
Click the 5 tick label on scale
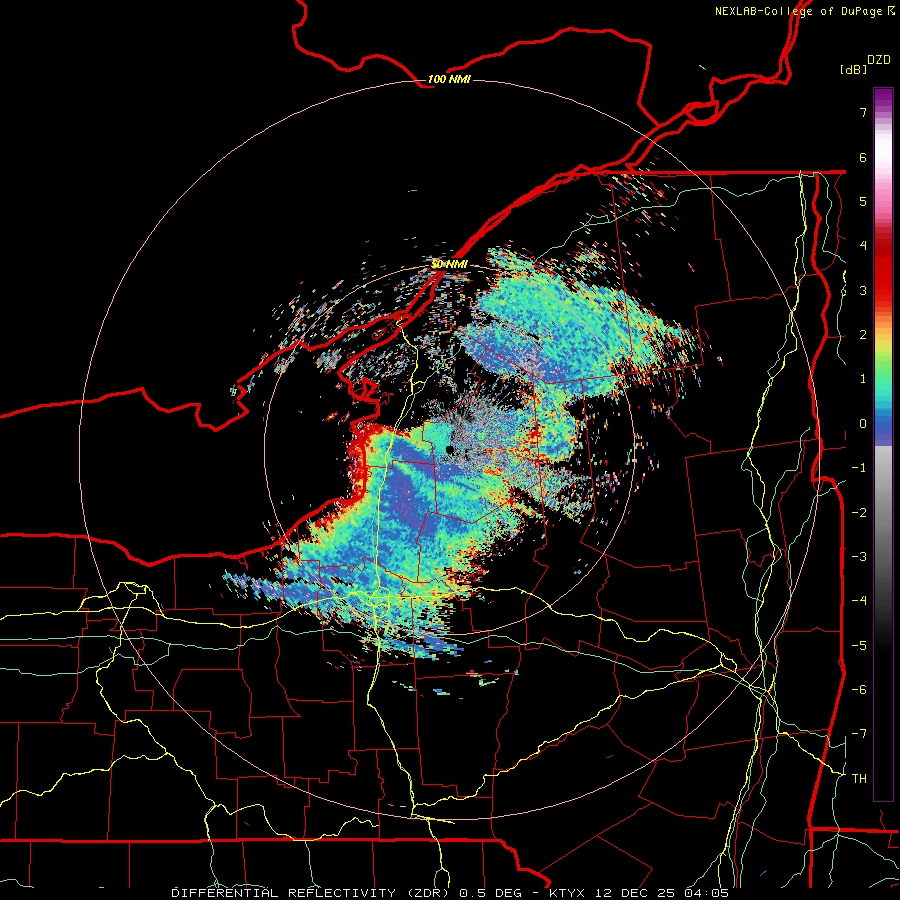tap(863, 201)
